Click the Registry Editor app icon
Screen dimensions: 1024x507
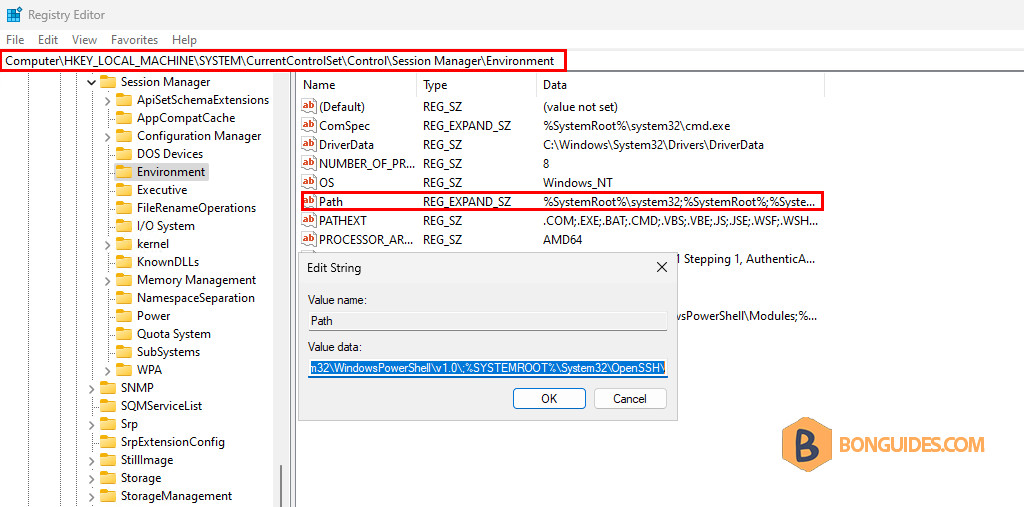point(14,14)
